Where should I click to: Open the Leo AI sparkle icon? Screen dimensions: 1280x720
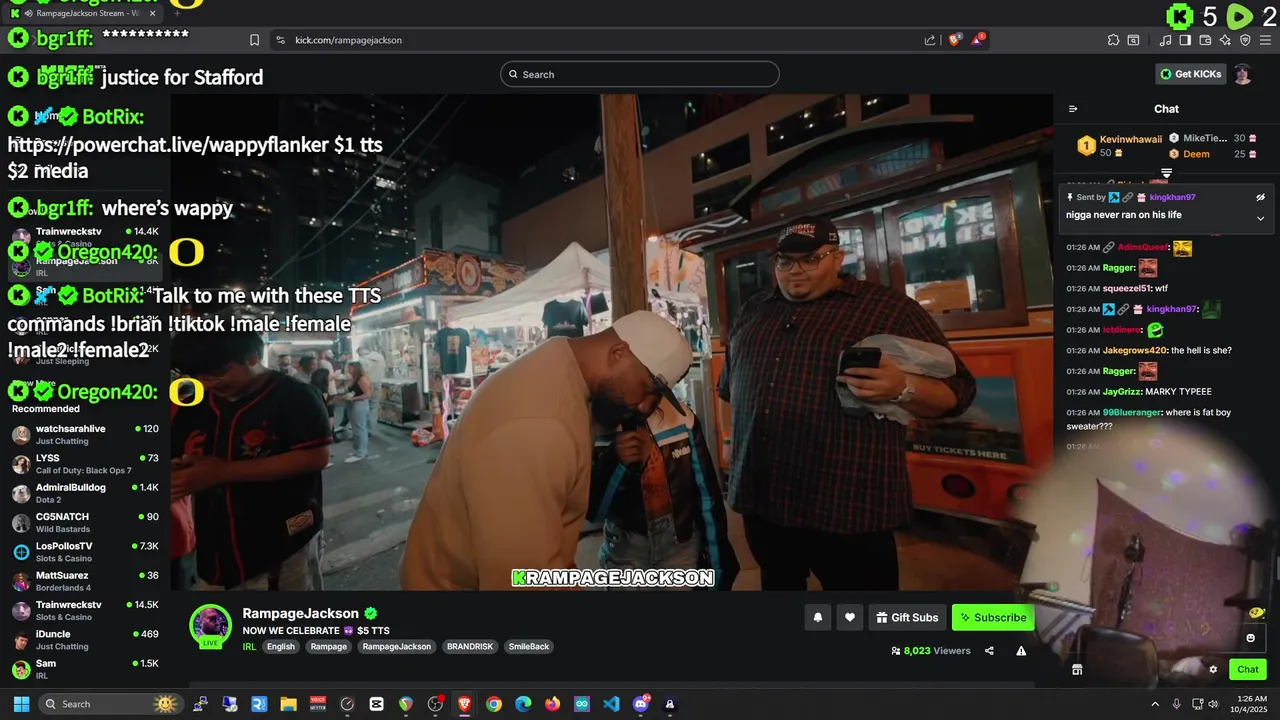click(1225, 40)
